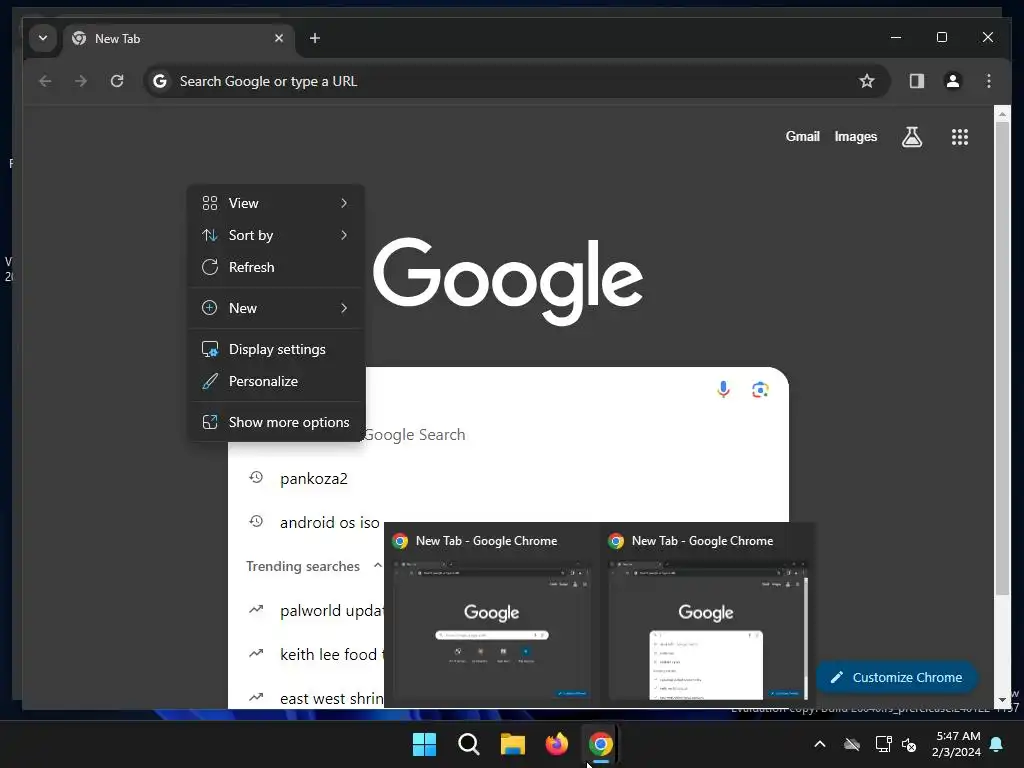Select the palworld trending search
This screenshot has height=768, width=1024.
click(332, 611)
